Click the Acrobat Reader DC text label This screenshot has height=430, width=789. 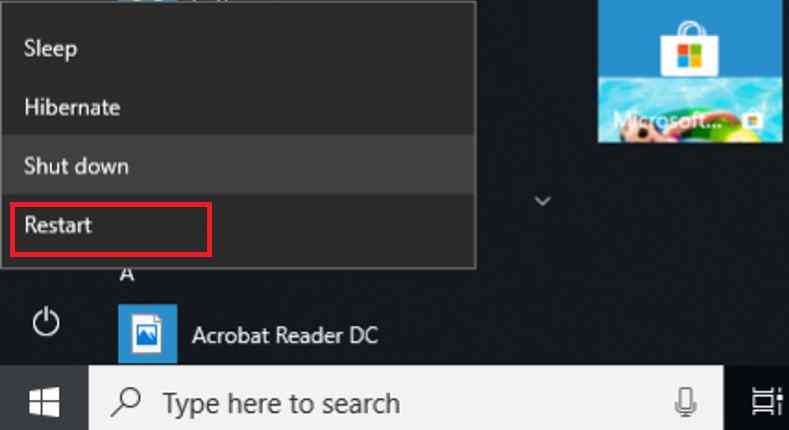click(x=285, y=335)
